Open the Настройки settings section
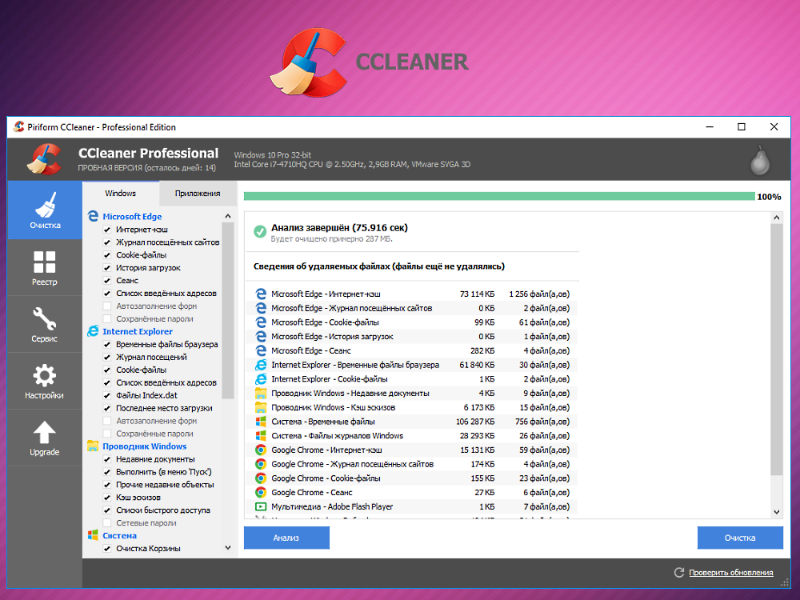Screen dimensions: 800x600 tap(44, 381)
